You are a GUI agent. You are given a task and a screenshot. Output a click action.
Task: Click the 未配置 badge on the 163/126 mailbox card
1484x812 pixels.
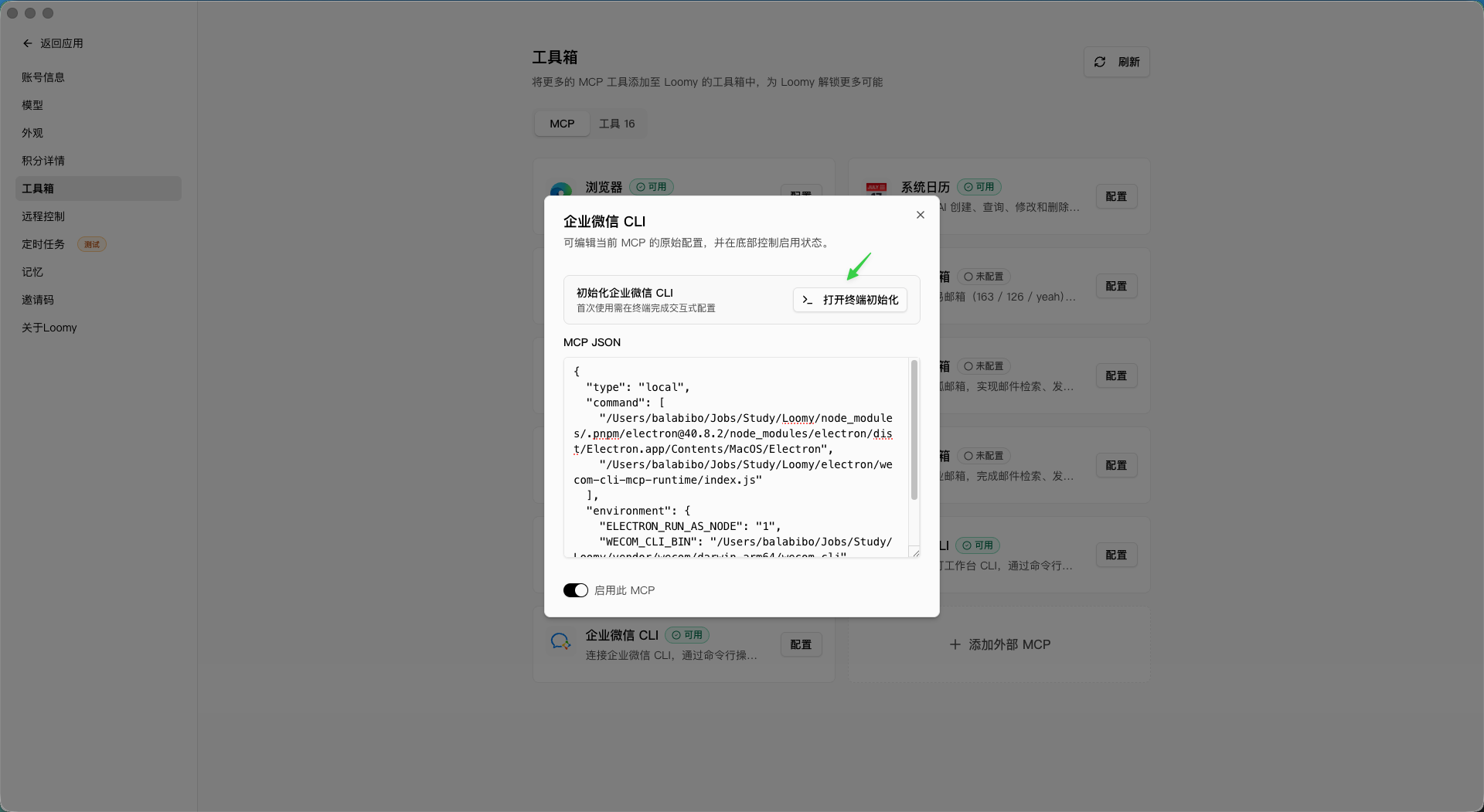pos(983,276)
